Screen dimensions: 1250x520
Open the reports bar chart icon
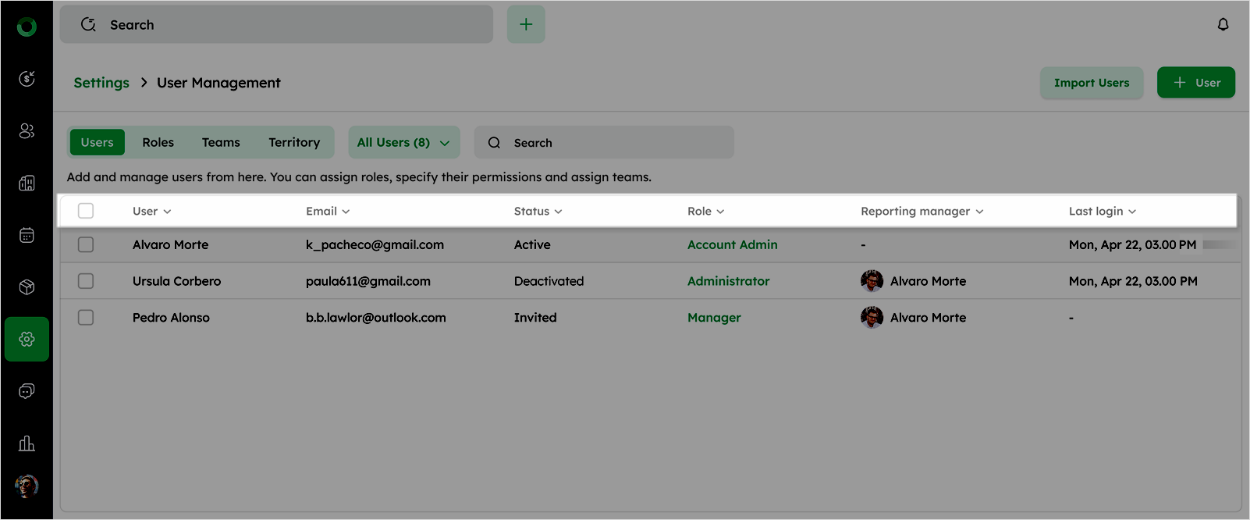point(27,443)
